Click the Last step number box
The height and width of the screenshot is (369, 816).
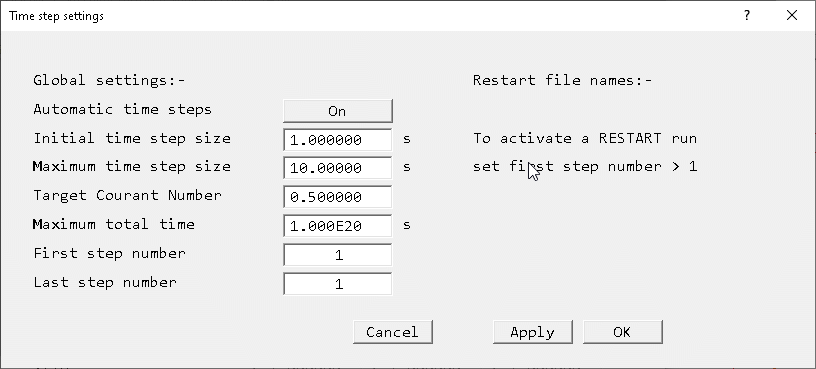[338, 284]
